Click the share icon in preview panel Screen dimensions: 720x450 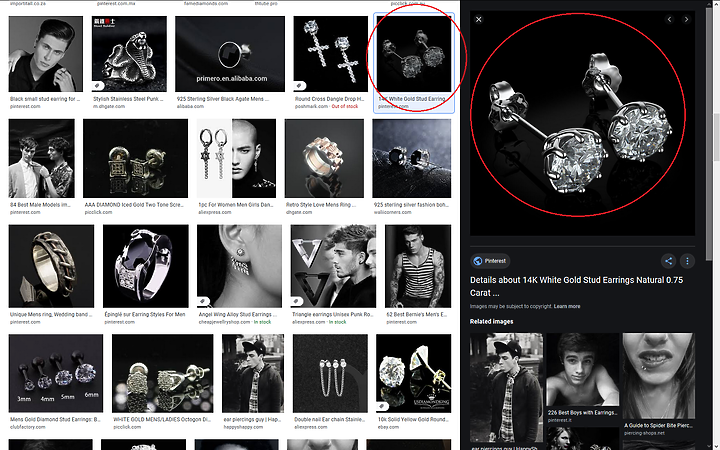click(x=669, y=261)
